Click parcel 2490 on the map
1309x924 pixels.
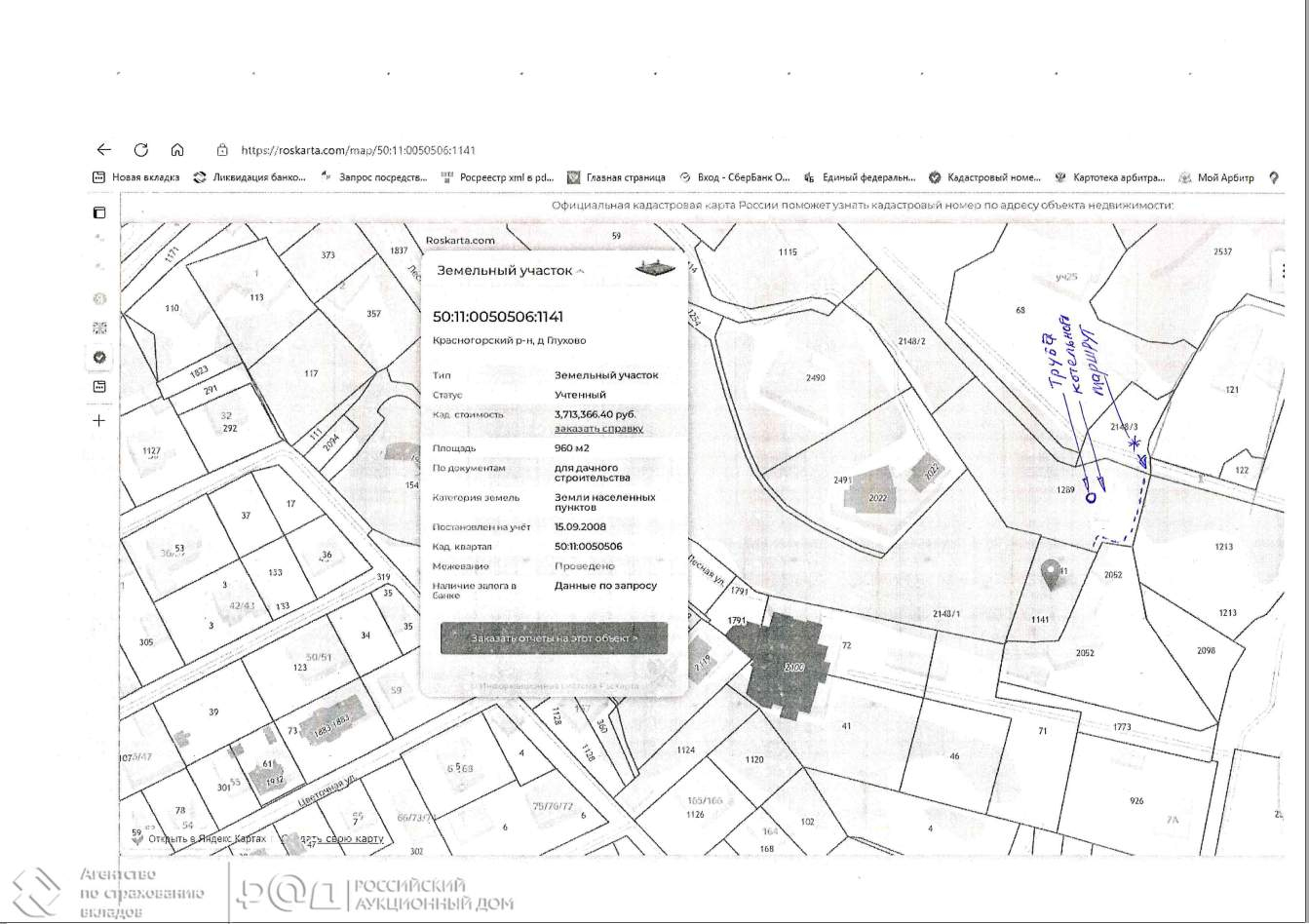(815, 377)
